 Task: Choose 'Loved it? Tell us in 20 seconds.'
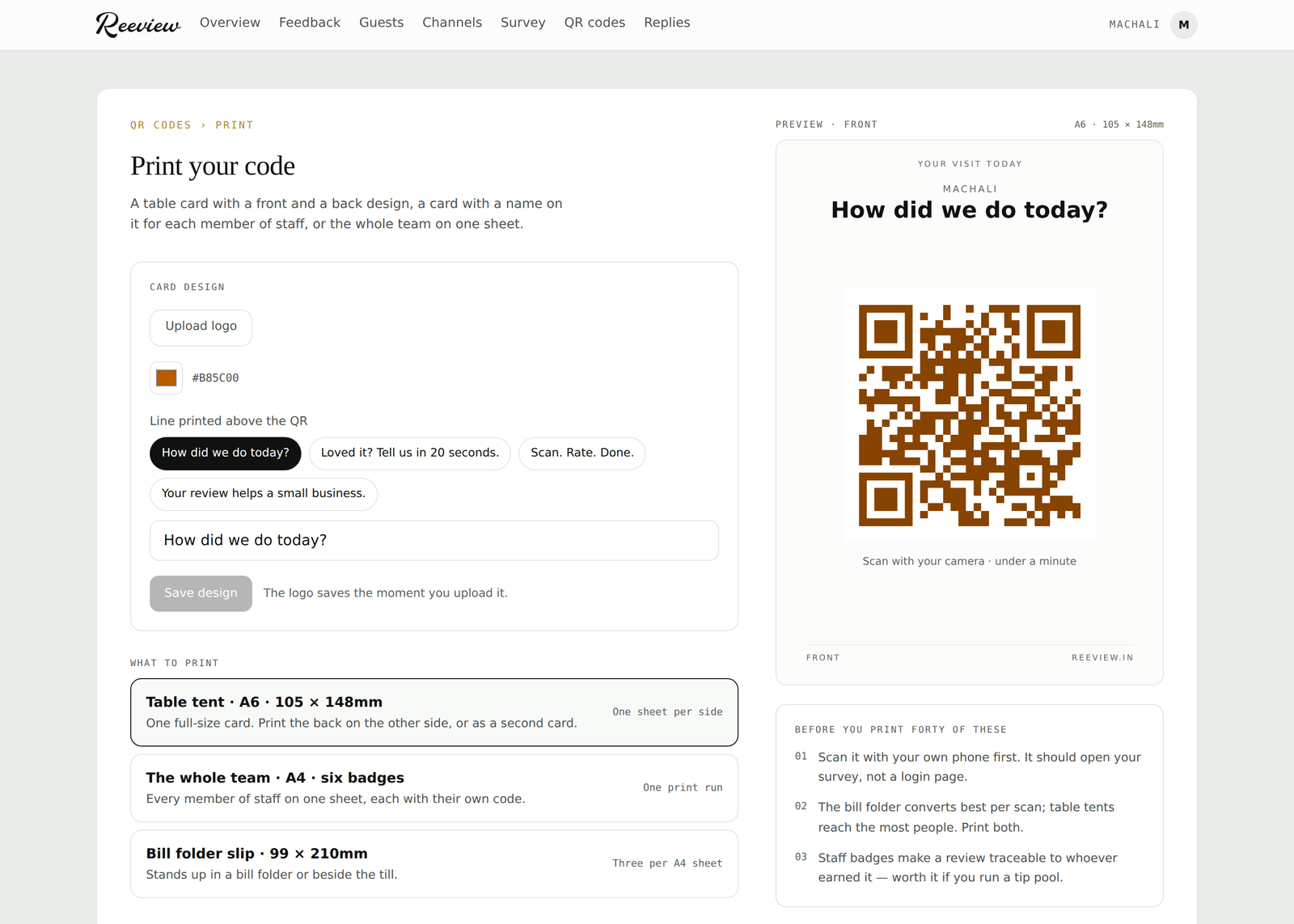pos(410,454)
